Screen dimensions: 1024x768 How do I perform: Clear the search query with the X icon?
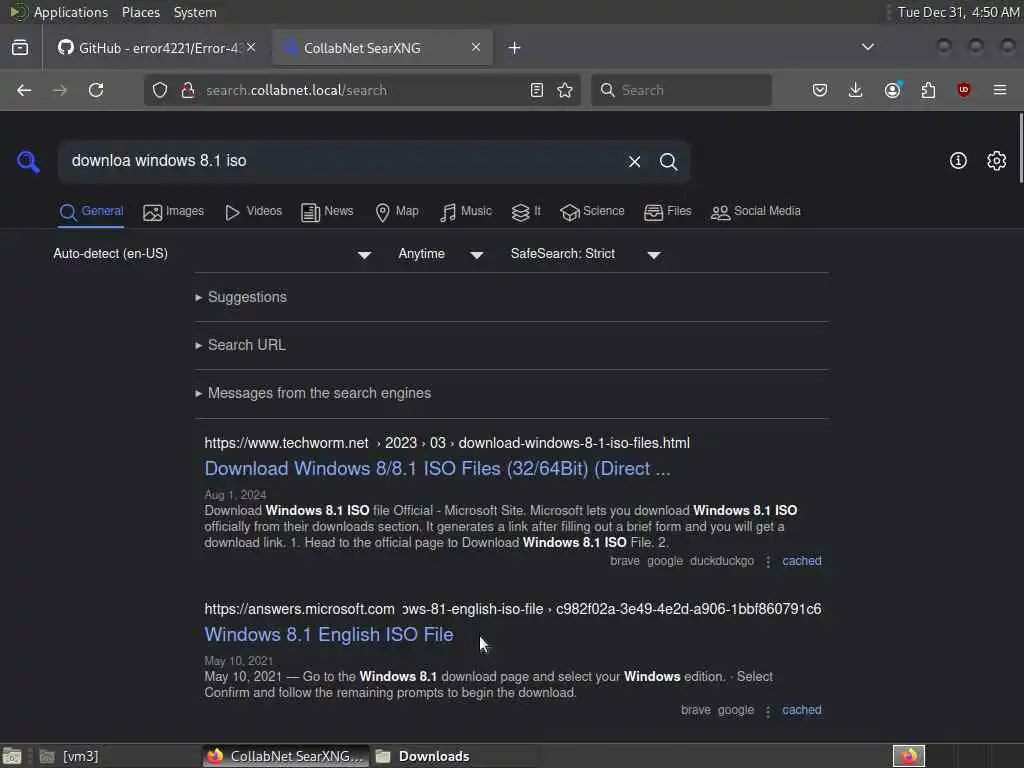click(x=634, y=161)
